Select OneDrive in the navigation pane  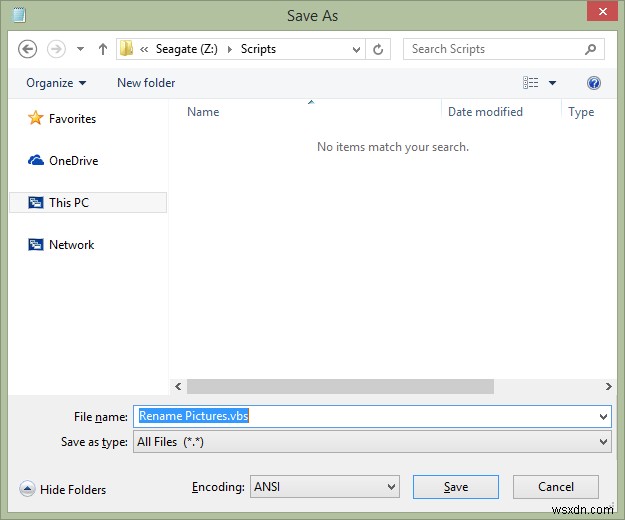73,161
